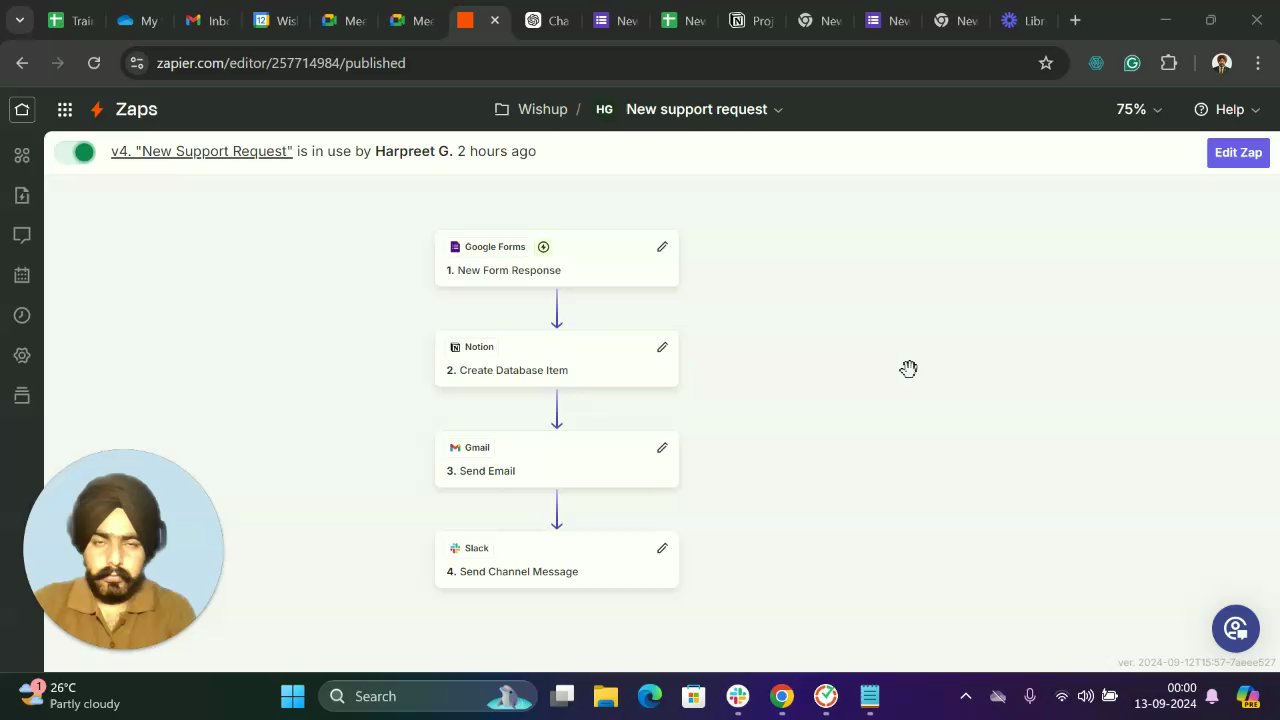Click the Edit Zap button
The image size is (1280, 720).
[1238, 153]
